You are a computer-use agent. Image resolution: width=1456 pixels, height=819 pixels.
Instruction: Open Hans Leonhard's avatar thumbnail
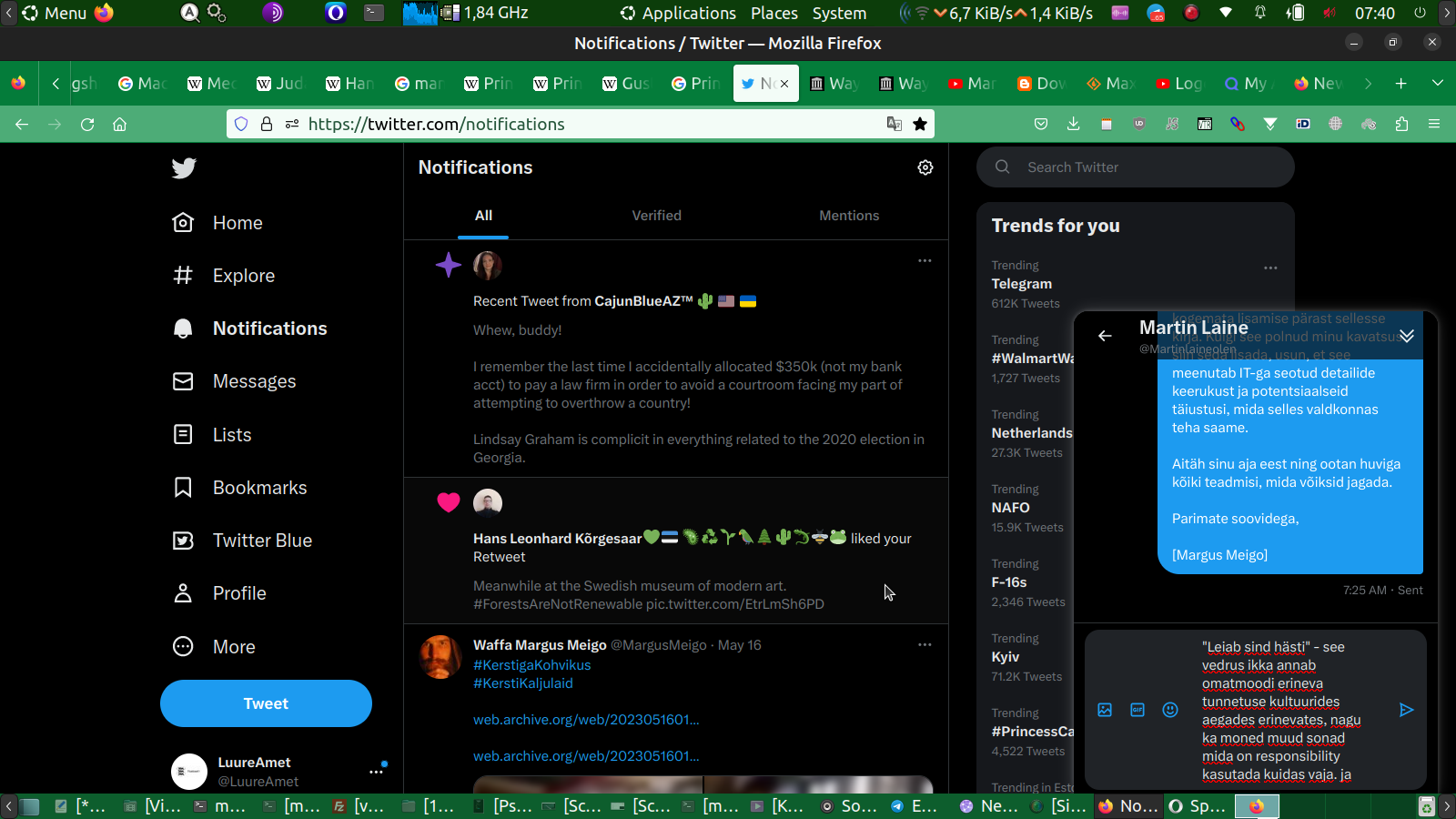tap(488, 503)
